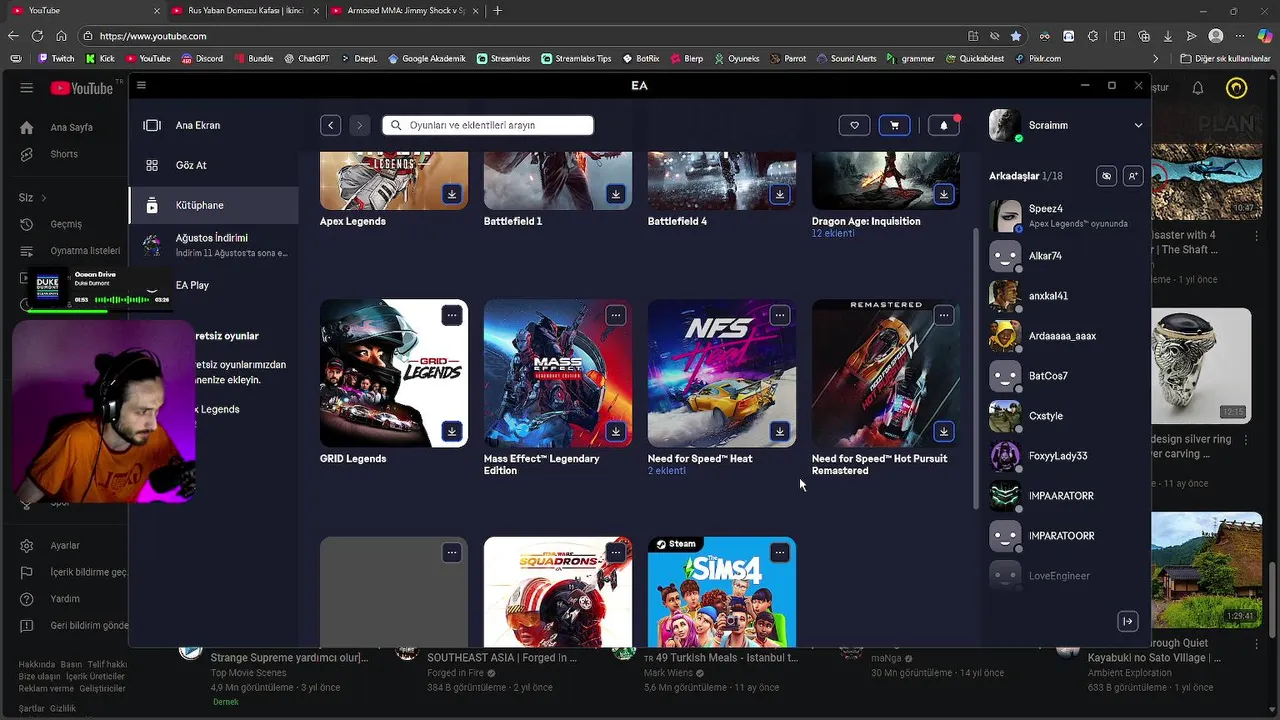Open Ağustos İndirimi in EA sidebar
Image resolution: width=1280 pixels, height=720 pixels.
[214, 245]
